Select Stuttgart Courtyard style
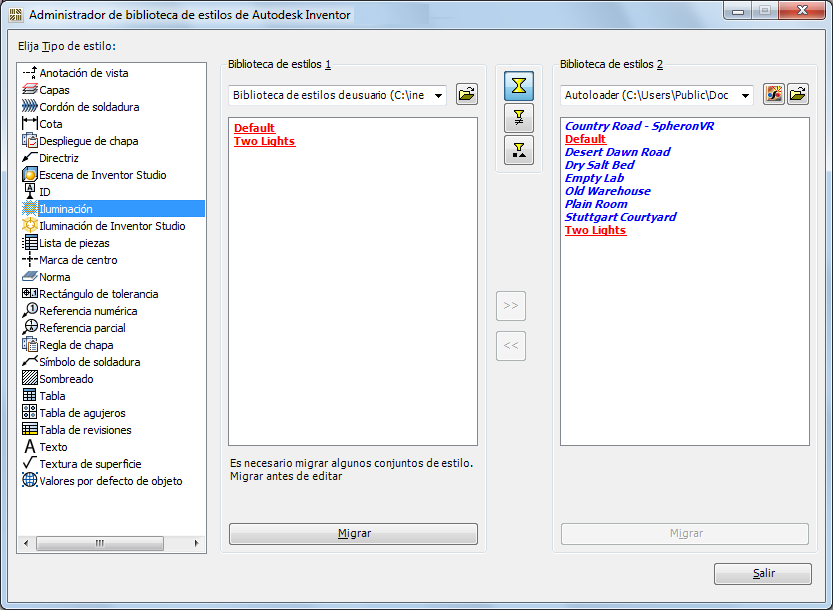 pyautogui.click(x=620, y=217)
